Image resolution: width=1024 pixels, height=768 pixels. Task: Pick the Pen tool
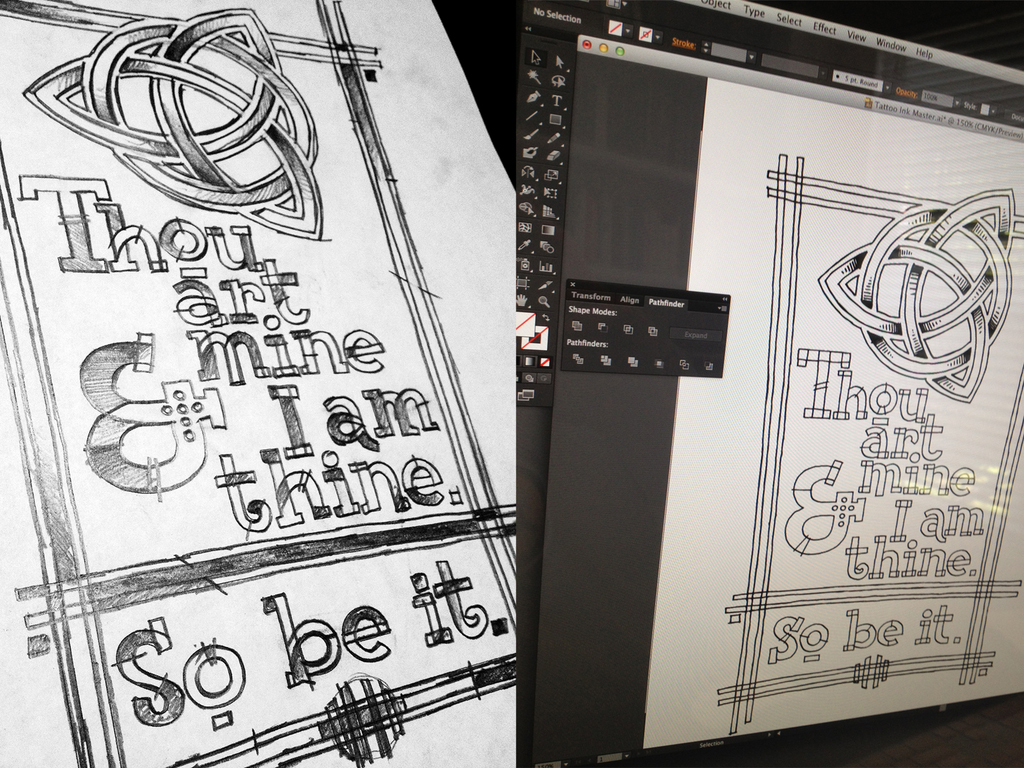point(533,98)
